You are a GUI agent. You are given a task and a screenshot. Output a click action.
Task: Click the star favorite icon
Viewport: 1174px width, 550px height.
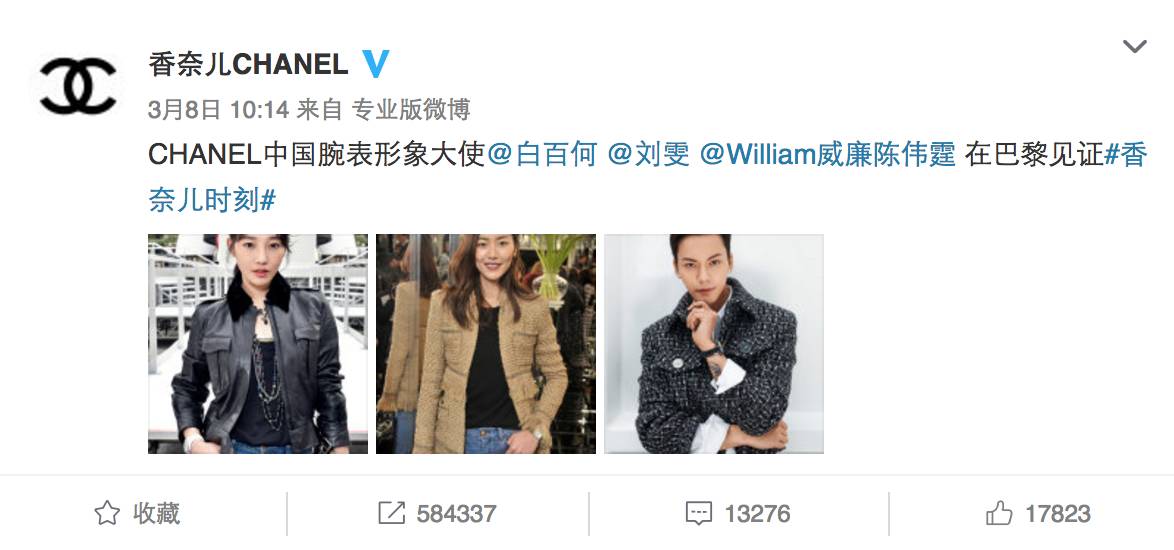pyautogui.click(x=107, y=513)
